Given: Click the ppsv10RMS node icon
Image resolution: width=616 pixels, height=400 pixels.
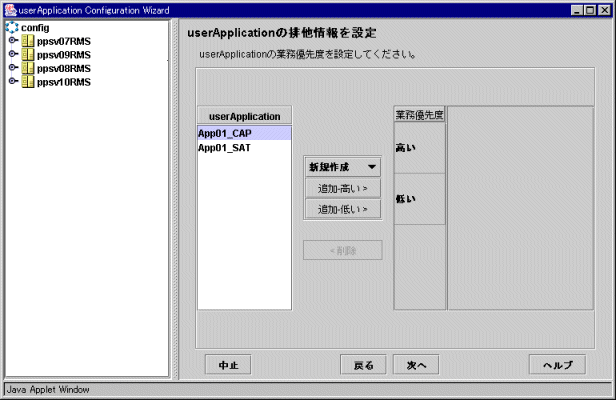Looking at the screenshot, I should 28,81.
